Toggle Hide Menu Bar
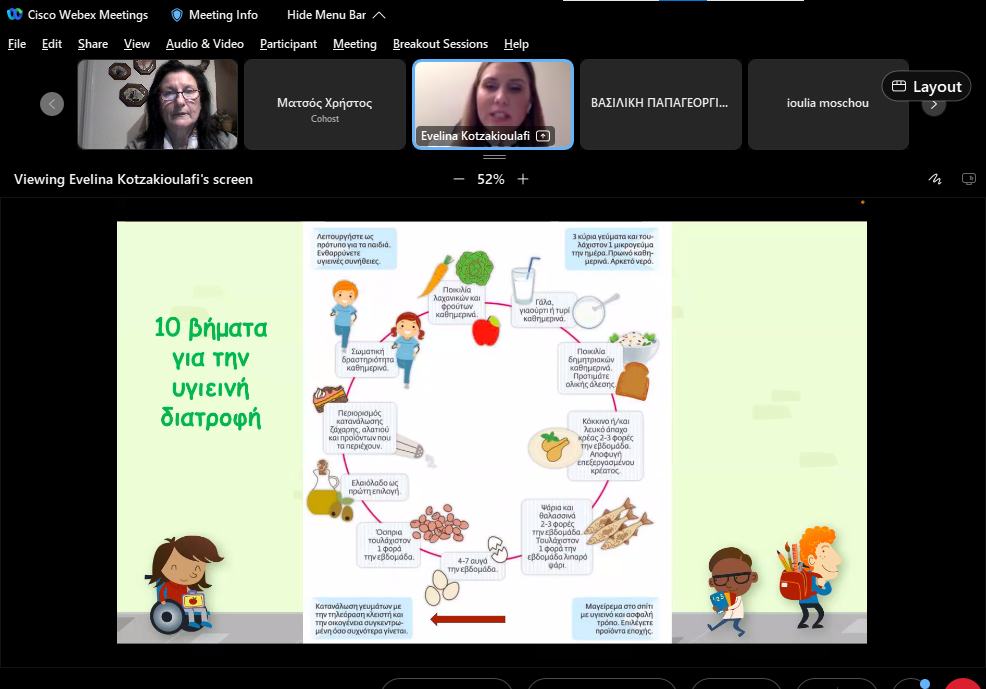This screenshot has width=986, height=689. [335, 15]
